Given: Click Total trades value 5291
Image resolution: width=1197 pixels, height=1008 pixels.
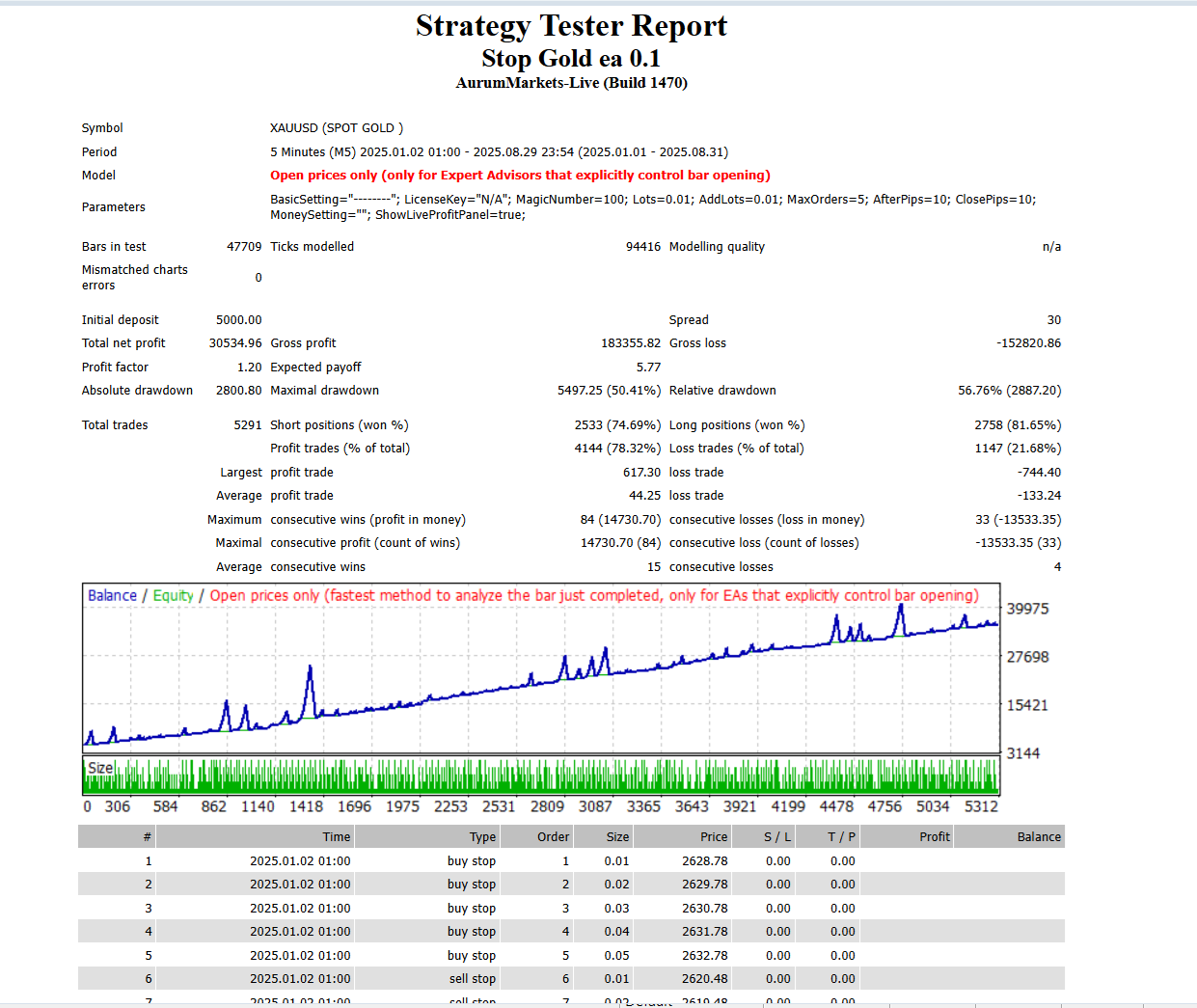Looking at the screenshot, I should click(248, 425).
